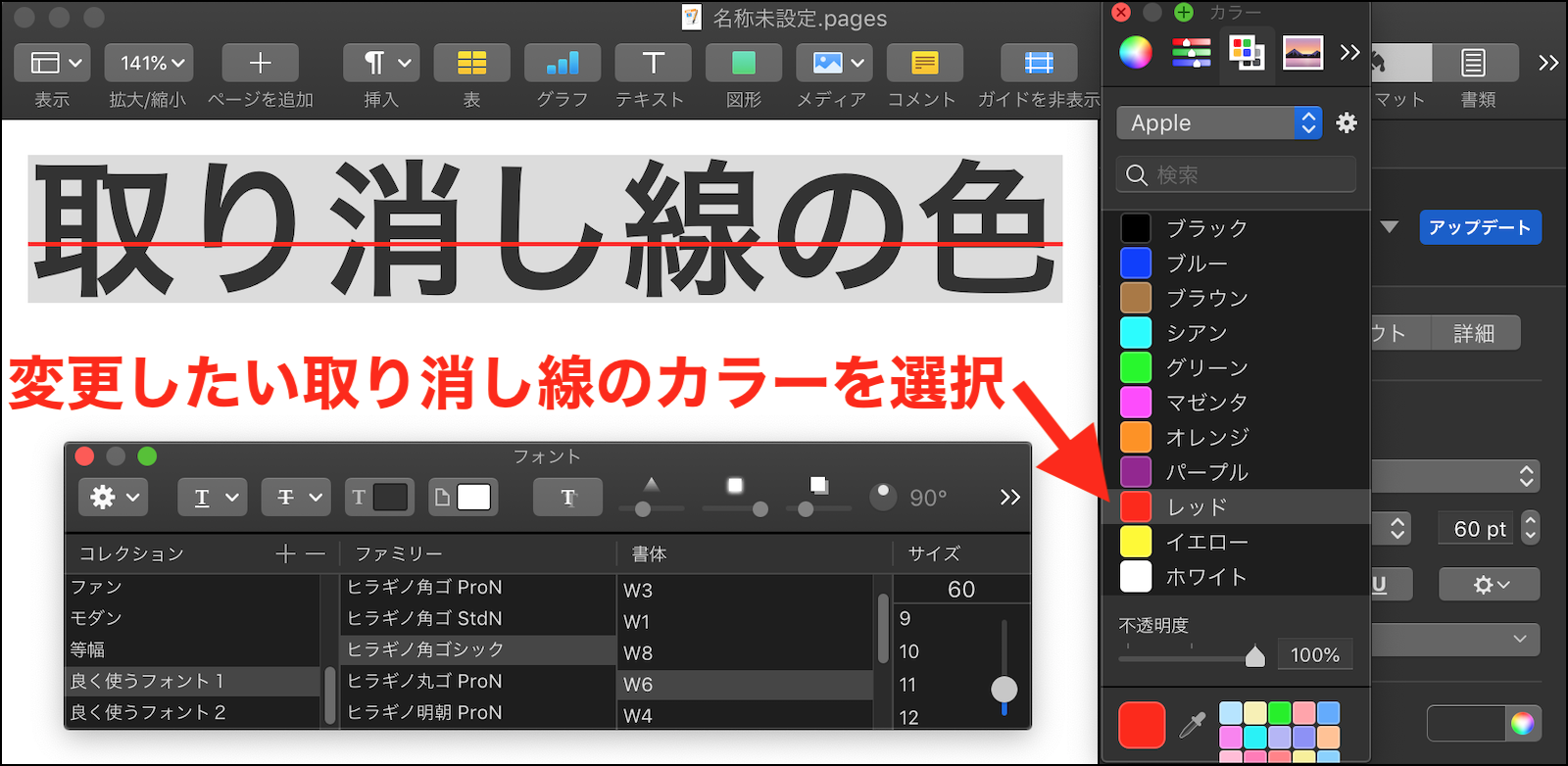The image size is (1568, 766).
Task: Select the image palettes tab icon
Action: (x=1302, y=52)
